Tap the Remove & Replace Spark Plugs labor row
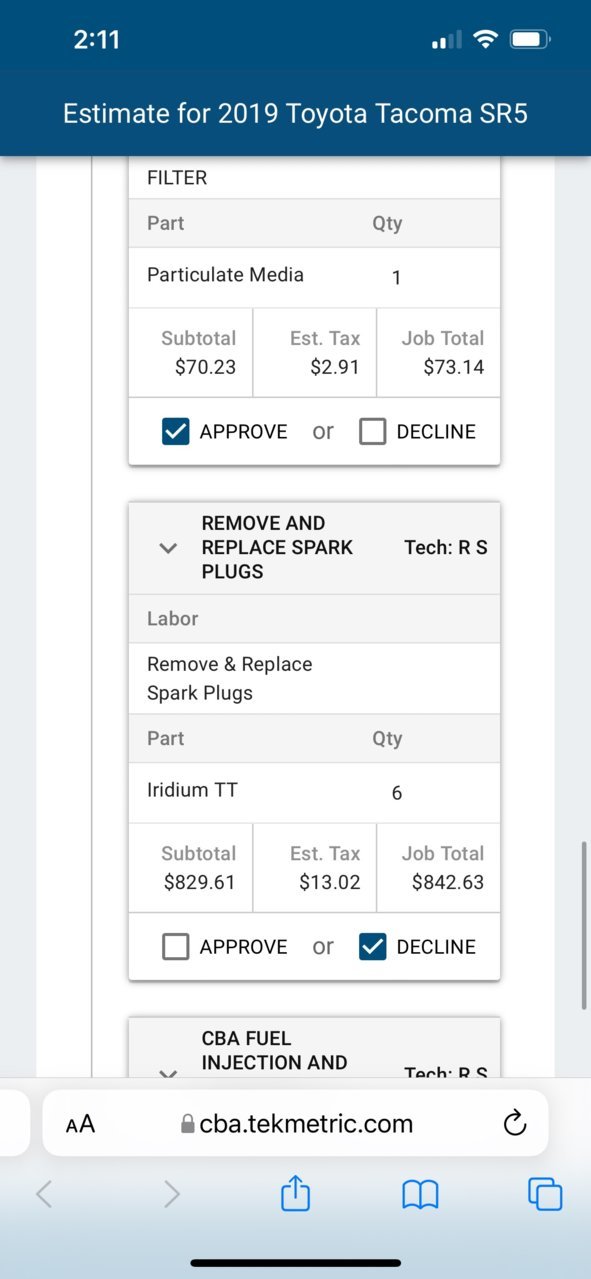Viewport: 591px width, 1279px height. click(x=314, y=678)
